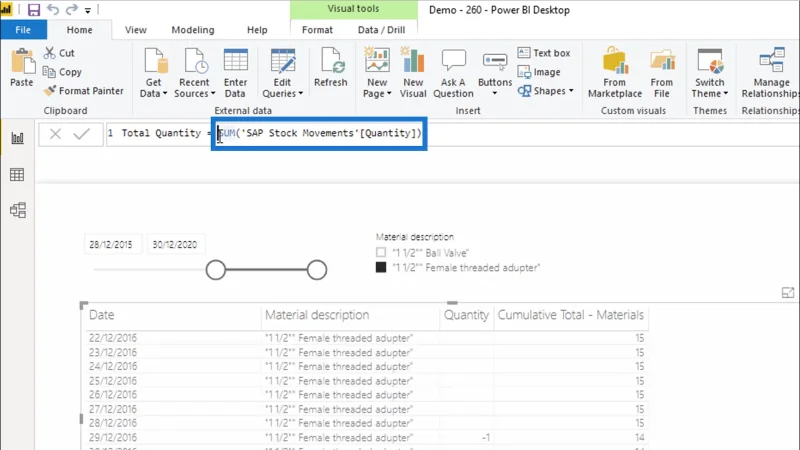Screen dimensions: 800x450
Task: Switch to the View ribbon tab
Action: pos(136,30)
